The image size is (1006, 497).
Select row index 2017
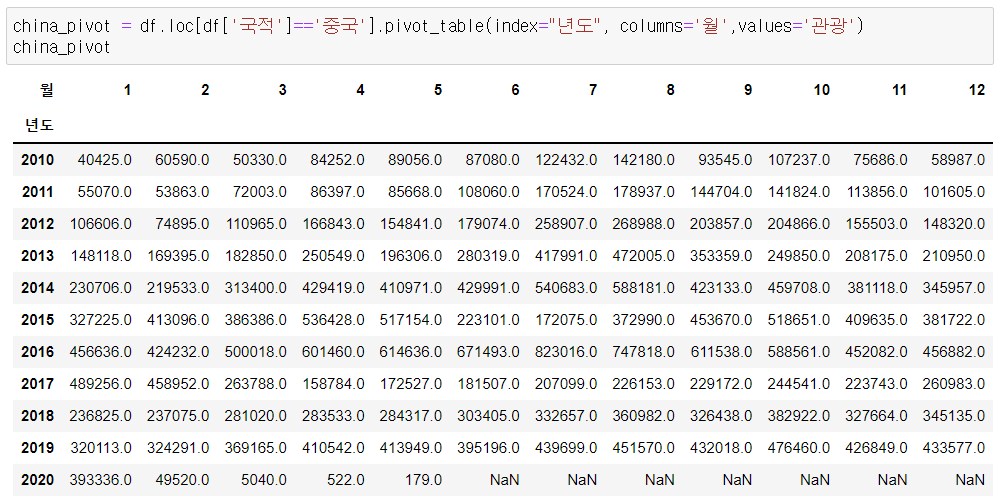click(38, 384)
